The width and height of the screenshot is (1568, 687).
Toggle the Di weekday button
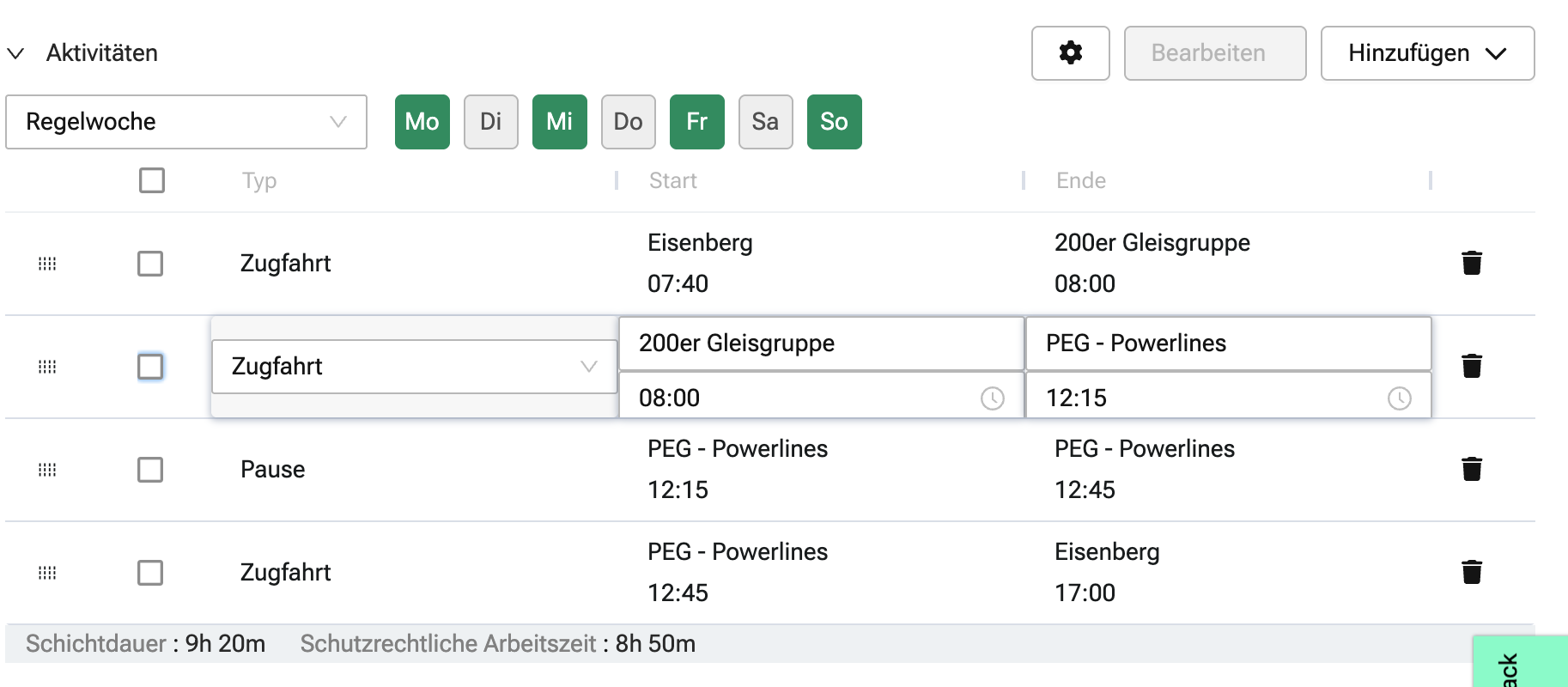coord(490,122)
